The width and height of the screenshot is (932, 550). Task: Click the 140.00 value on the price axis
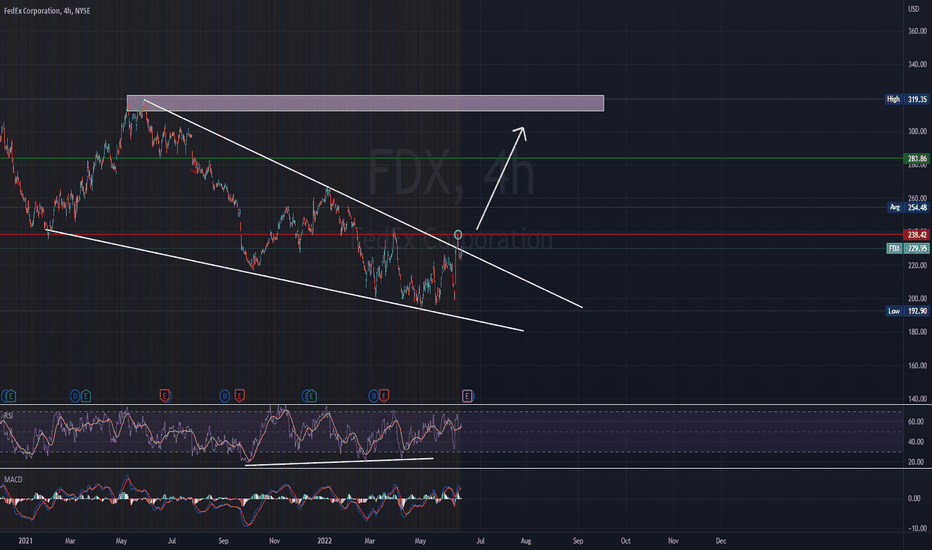pos(917,399)
